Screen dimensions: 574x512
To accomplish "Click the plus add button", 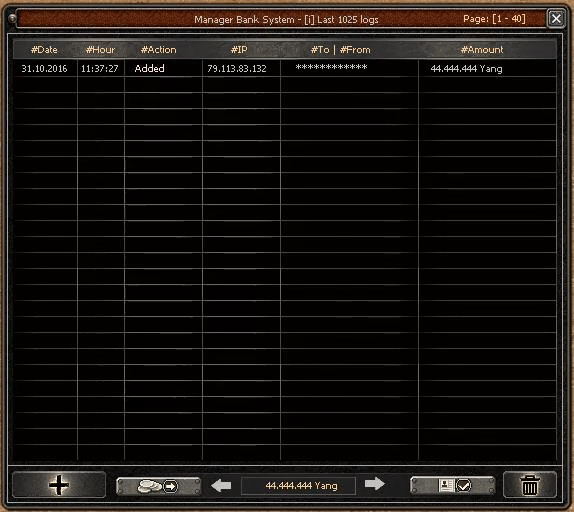I will [x=59, y=485].
